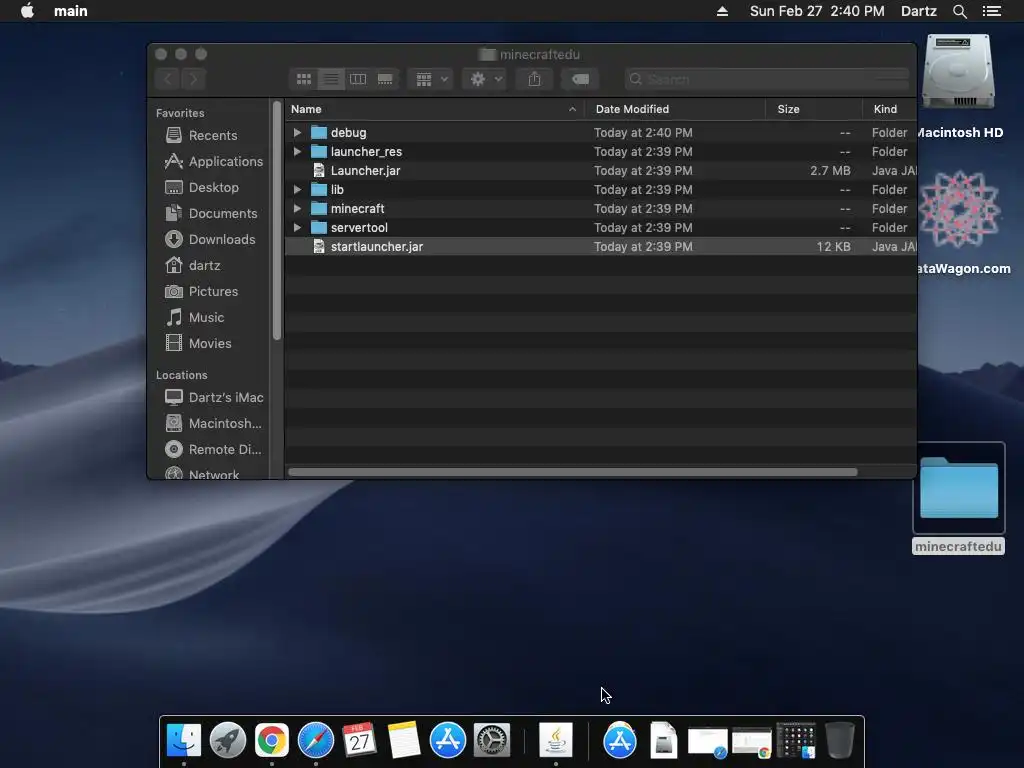Expand the servertool folder
Viewport: 1024px width, 768px height.
pyautogui.click(x=297, y=227)
